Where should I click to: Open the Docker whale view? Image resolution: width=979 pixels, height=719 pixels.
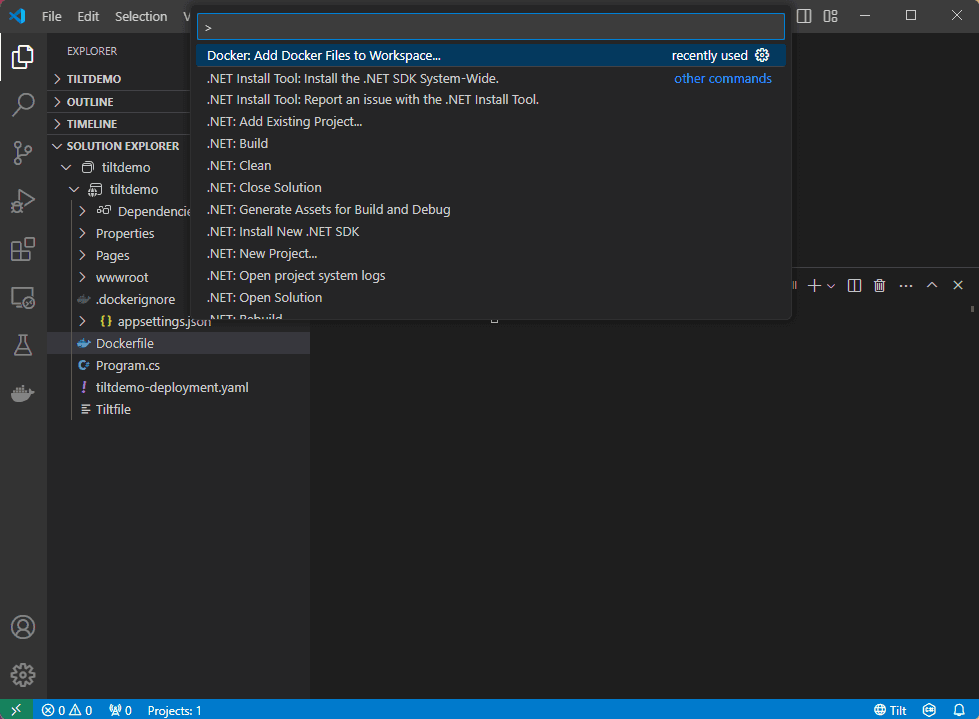(22, 393)
